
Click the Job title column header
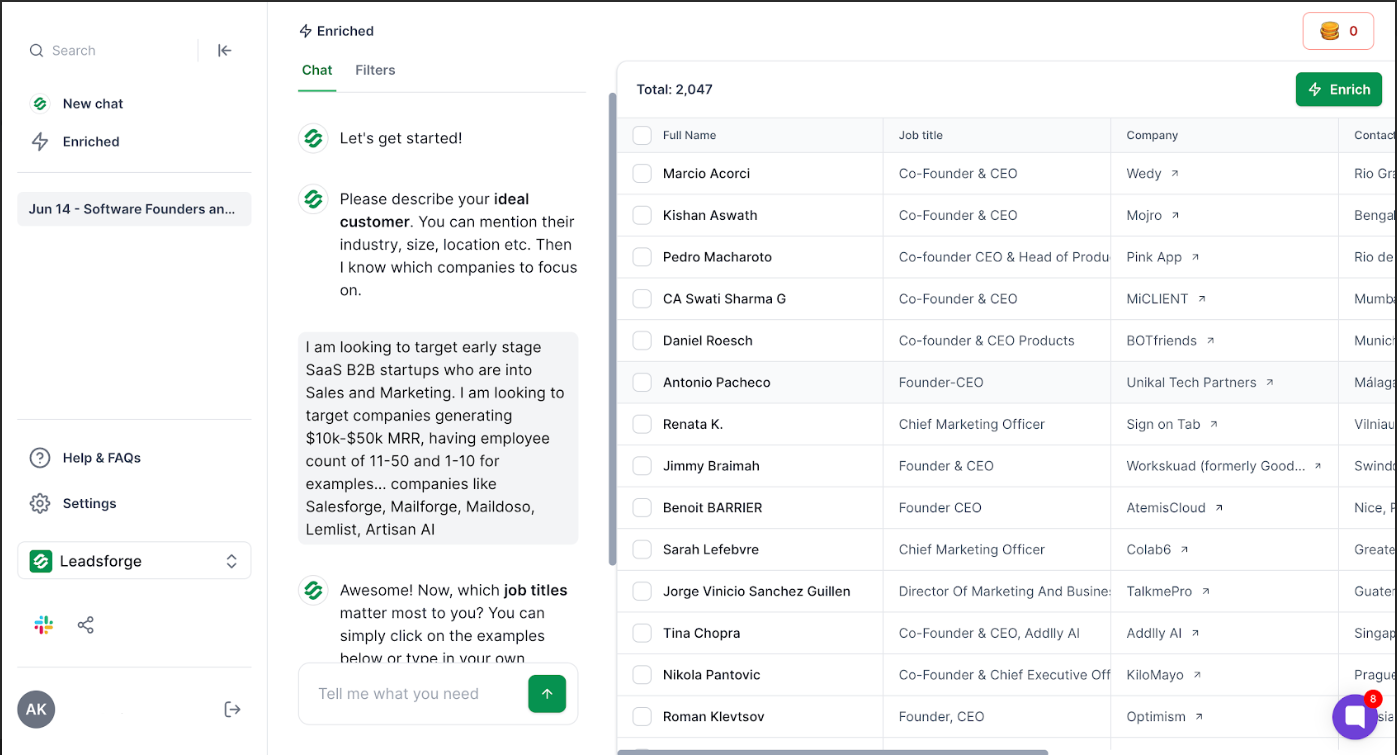pos(921,135)
